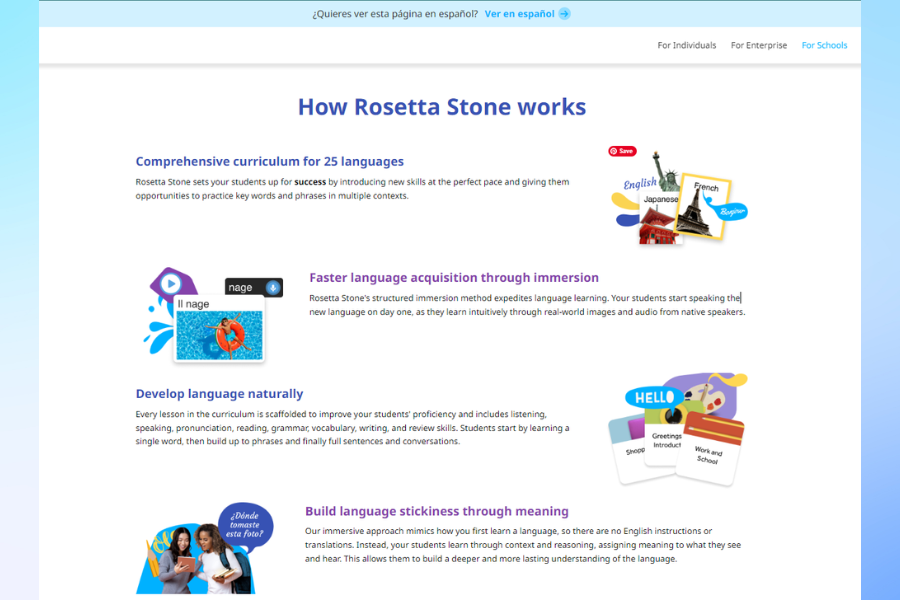Click the swimming pool Il nage picture

click(x=219, y=335)
